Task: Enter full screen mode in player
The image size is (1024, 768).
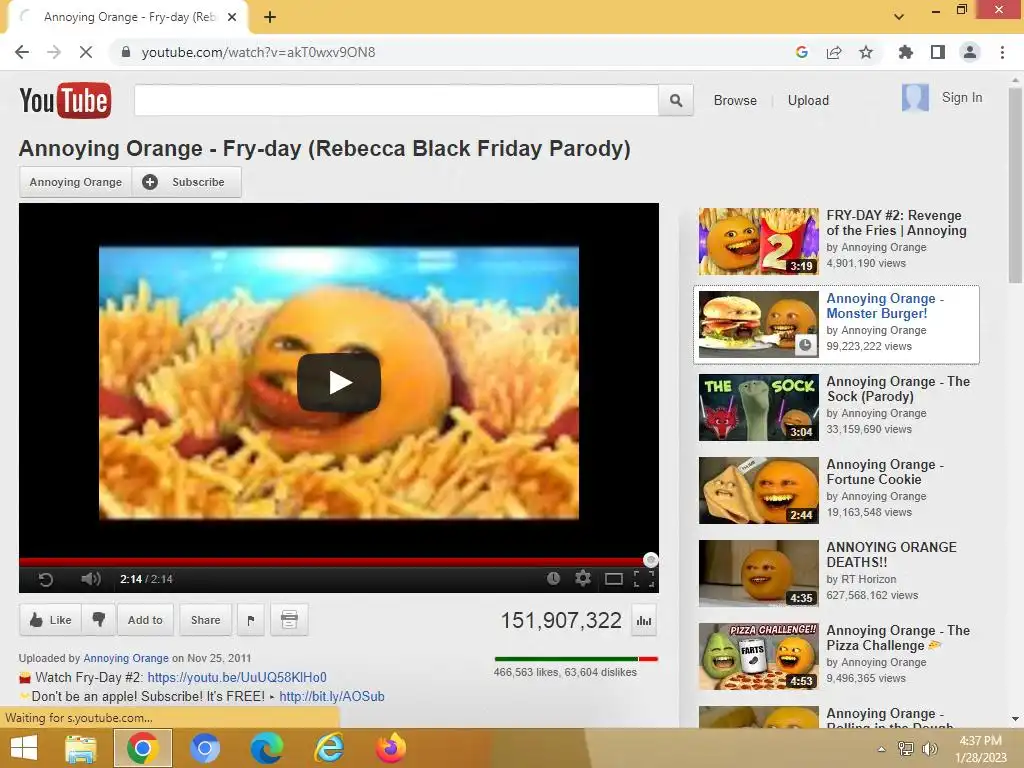Action: 644,579
